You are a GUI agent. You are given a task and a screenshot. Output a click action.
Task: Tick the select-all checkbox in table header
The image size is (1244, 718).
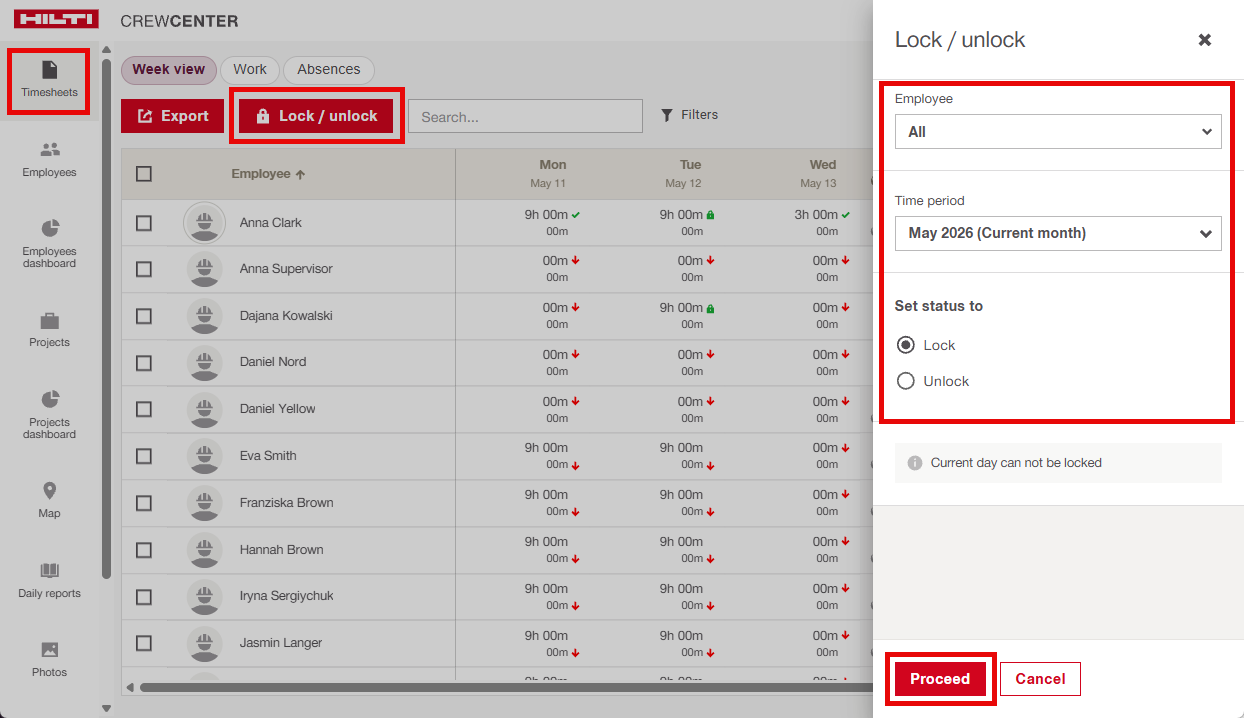click(144, 174)
